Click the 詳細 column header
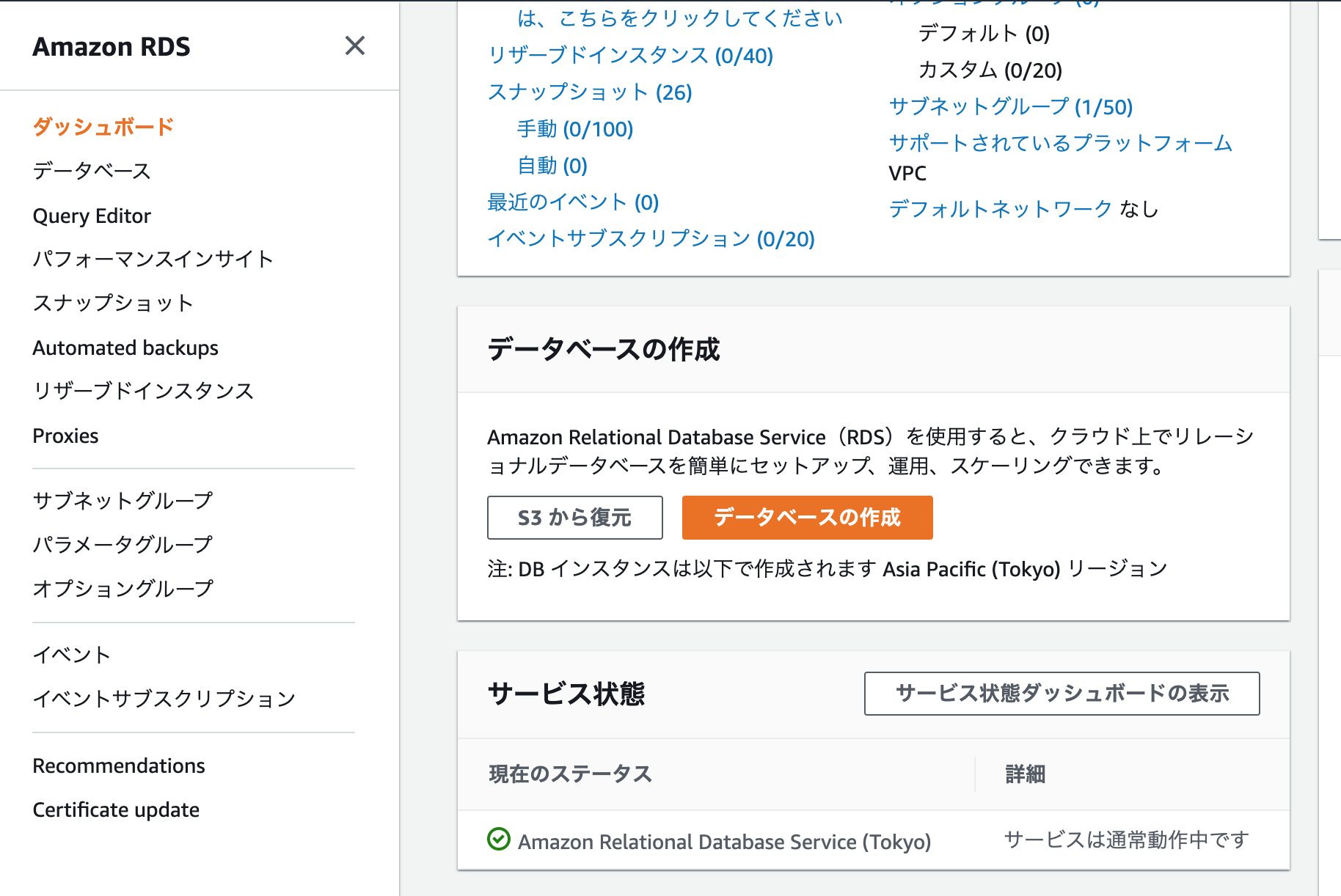1341x896 pixels. [x=1026, y=774]
